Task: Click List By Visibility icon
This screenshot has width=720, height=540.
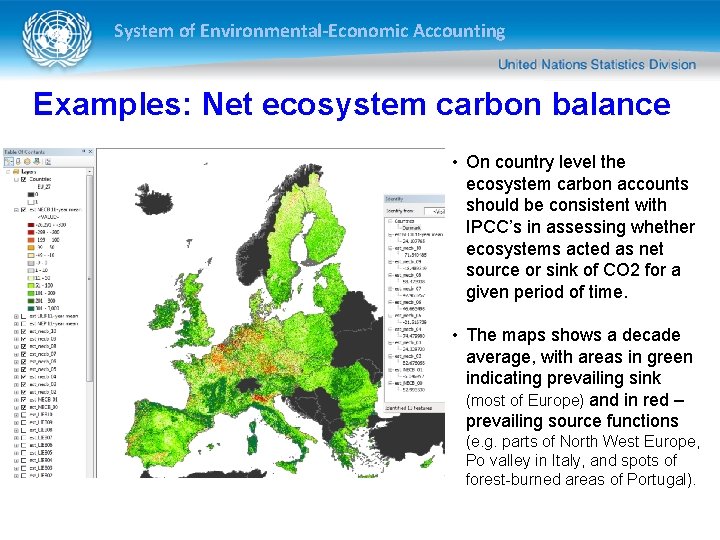Action: coord(27,162)
